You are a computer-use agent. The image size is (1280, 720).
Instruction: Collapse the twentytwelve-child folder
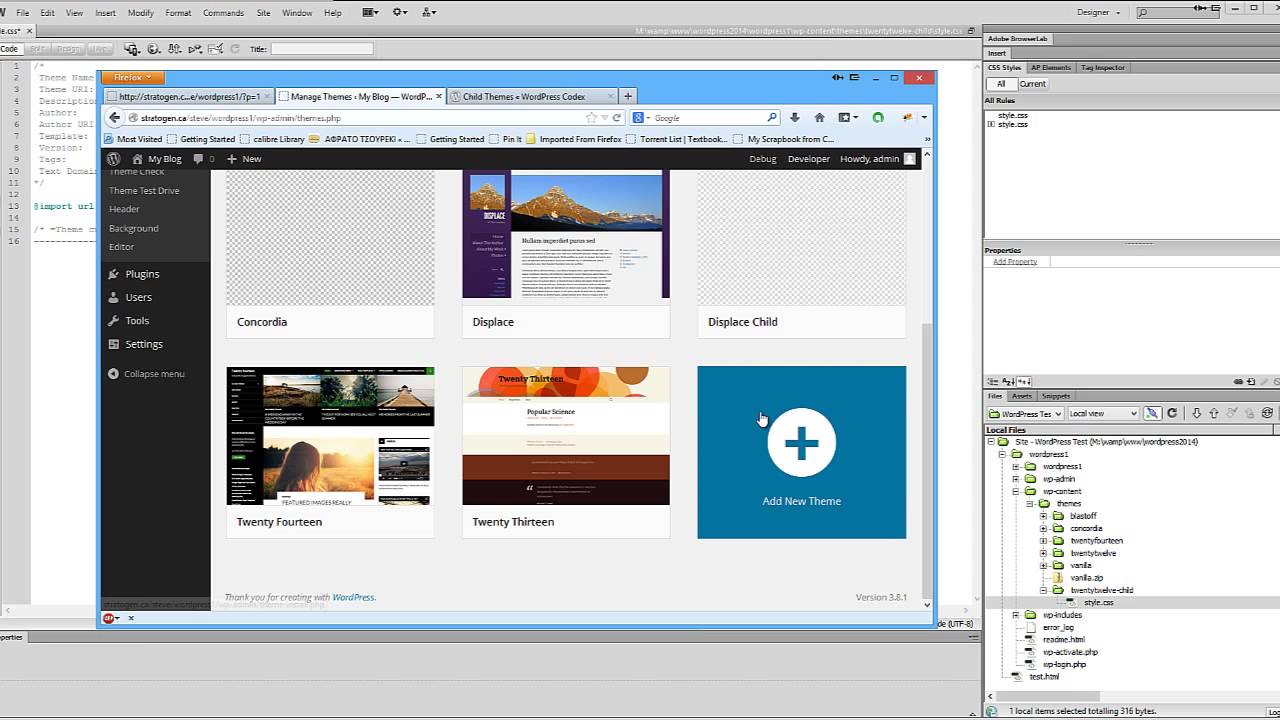[1043, 590]
